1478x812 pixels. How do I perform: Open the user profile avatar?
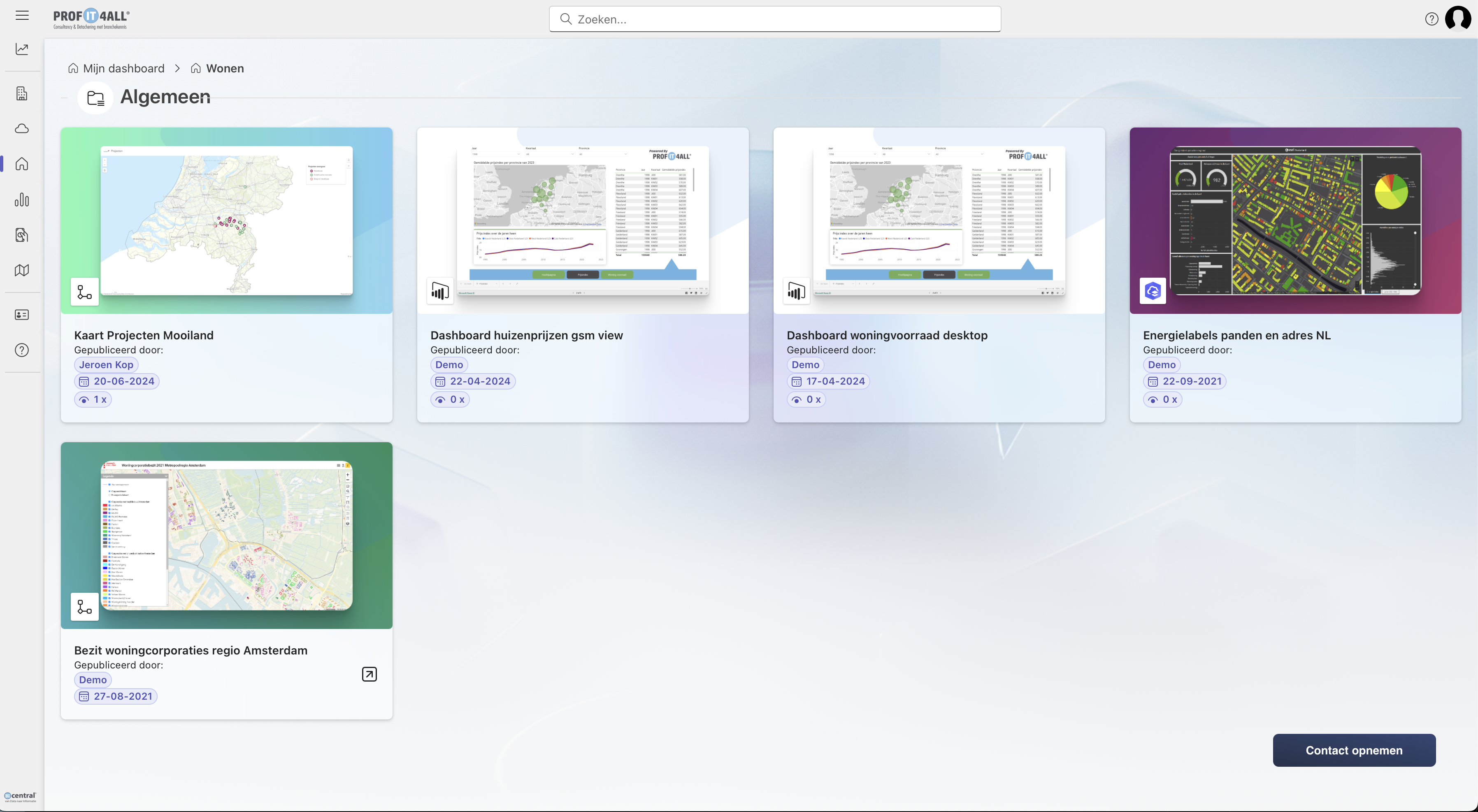pyautogui.click(x=1458, y=18)
